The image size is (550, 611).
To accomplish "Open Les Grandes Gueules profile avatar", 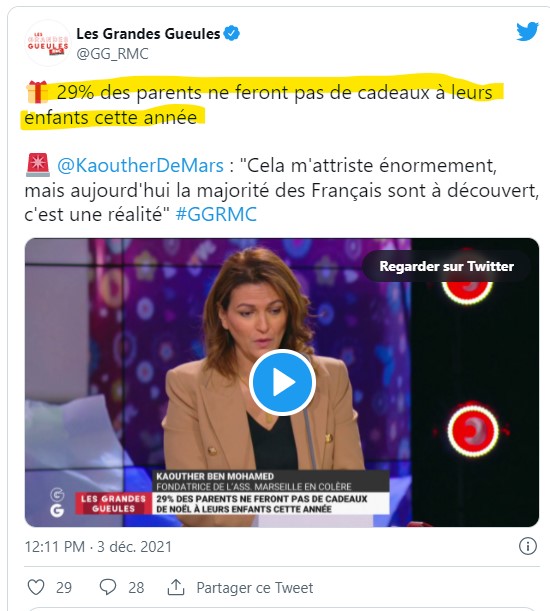I will [x=48, y=43].
